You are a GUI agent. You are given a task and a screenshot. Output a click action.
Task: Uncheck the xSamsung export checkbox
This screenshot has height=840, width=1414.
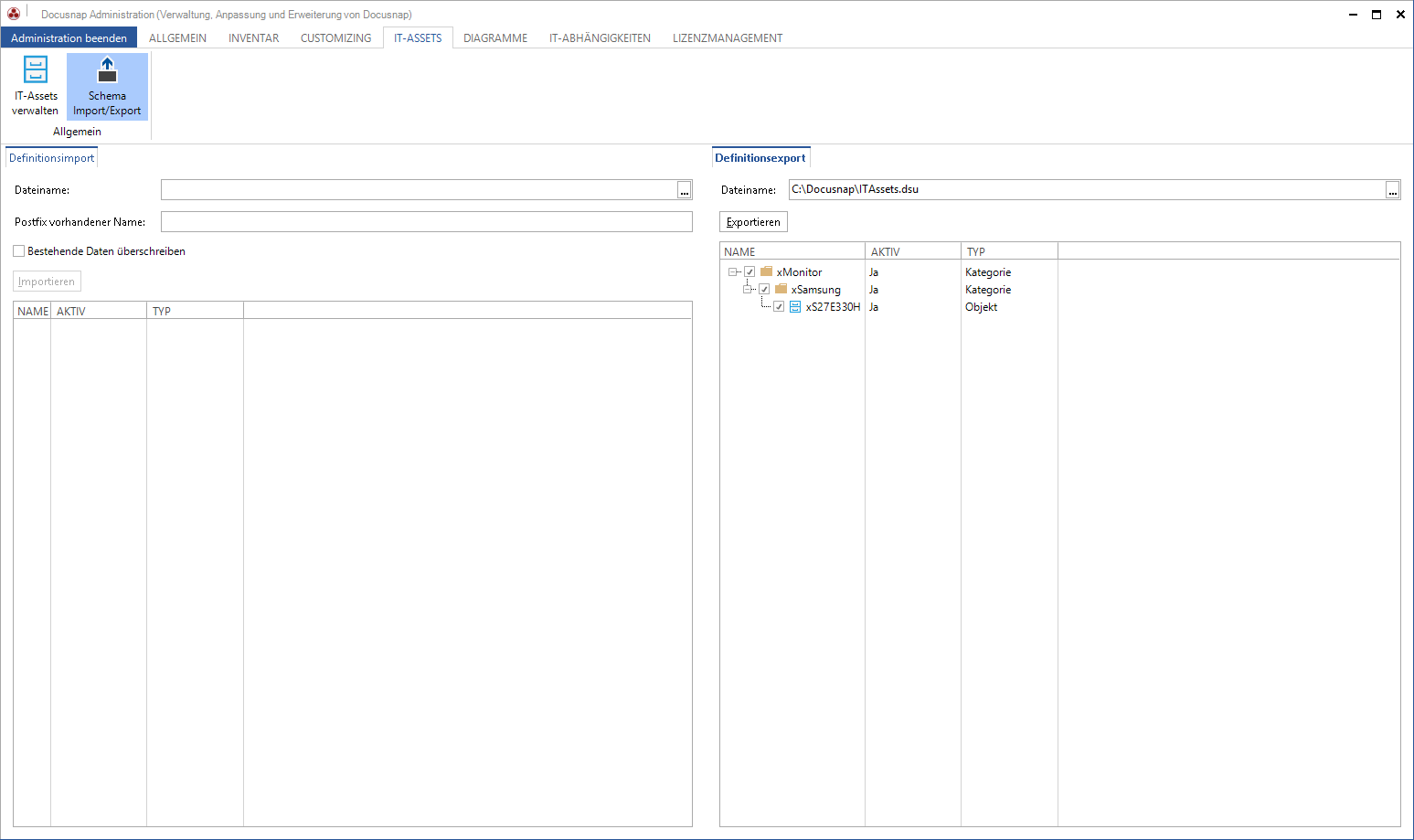point(764,289)
